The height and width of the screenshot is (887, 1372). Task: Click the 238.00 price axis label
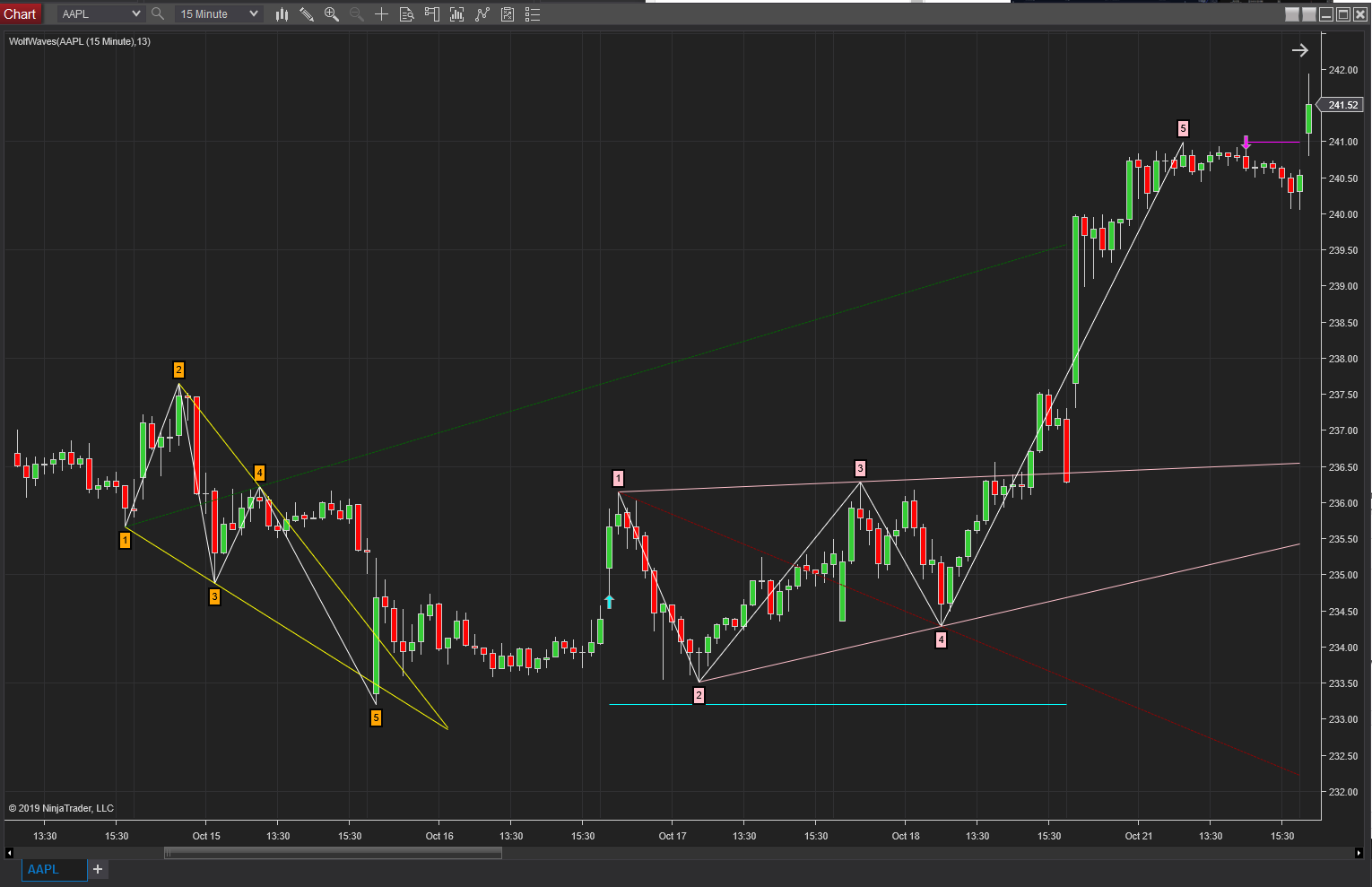(x=1342, y=359)
